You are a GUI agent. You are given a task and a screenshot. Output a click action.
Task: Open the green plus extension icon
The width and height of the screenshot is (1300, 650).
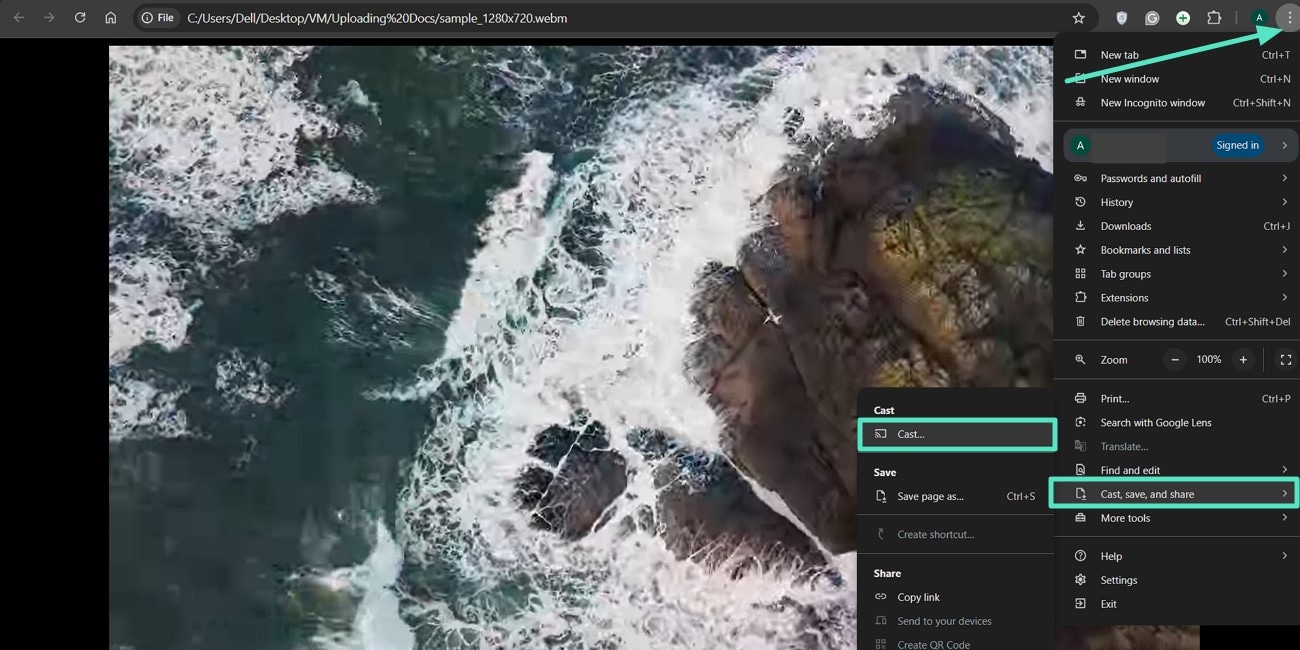point(1183,18)
